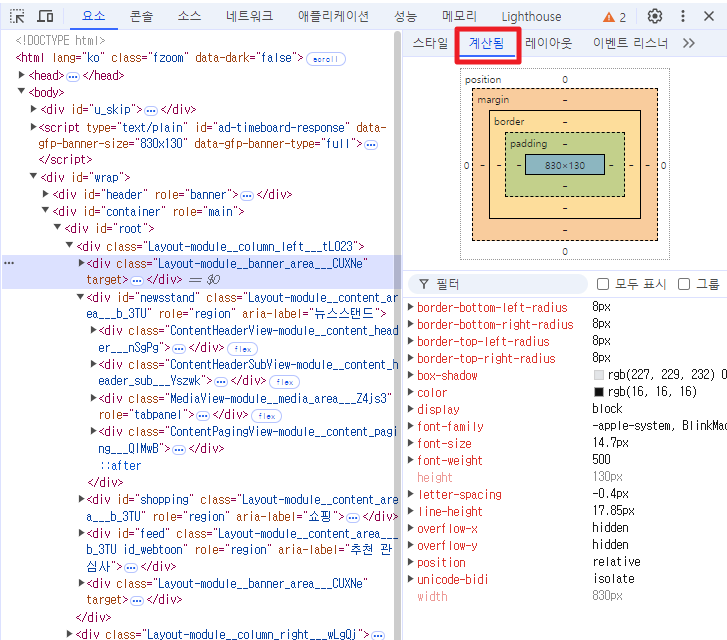
Task: Expand the ellipsis badge in the shopping div
Action: click(353, 518)
